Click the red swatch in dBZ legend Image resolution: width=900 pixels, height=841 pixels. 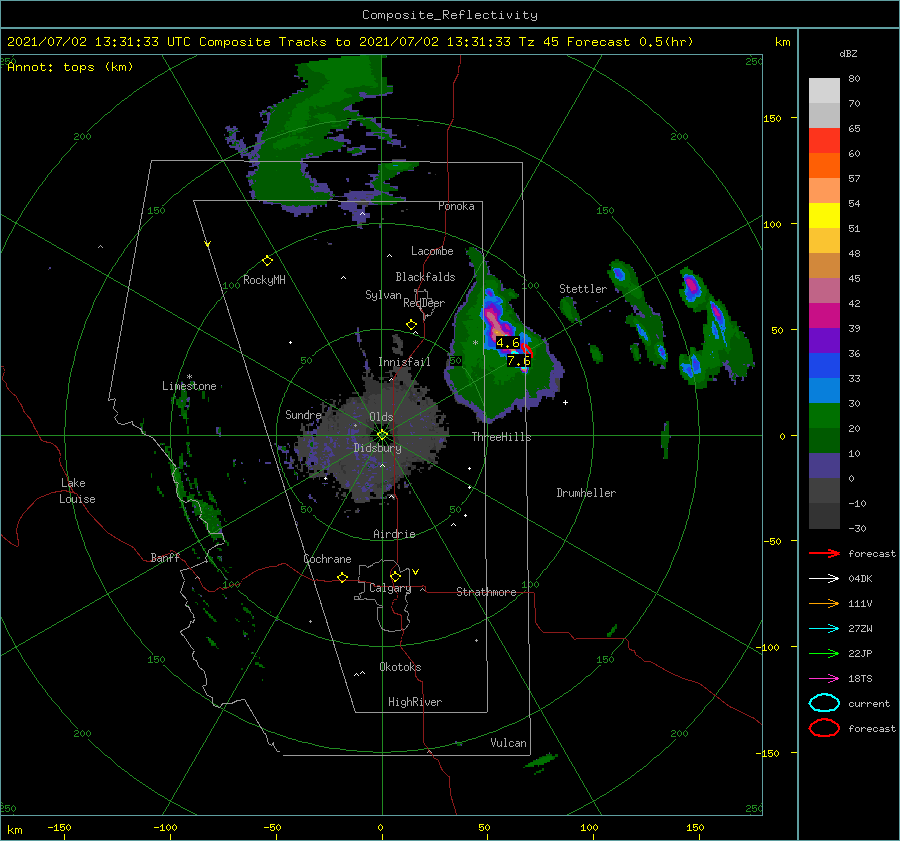coord(824,141)
